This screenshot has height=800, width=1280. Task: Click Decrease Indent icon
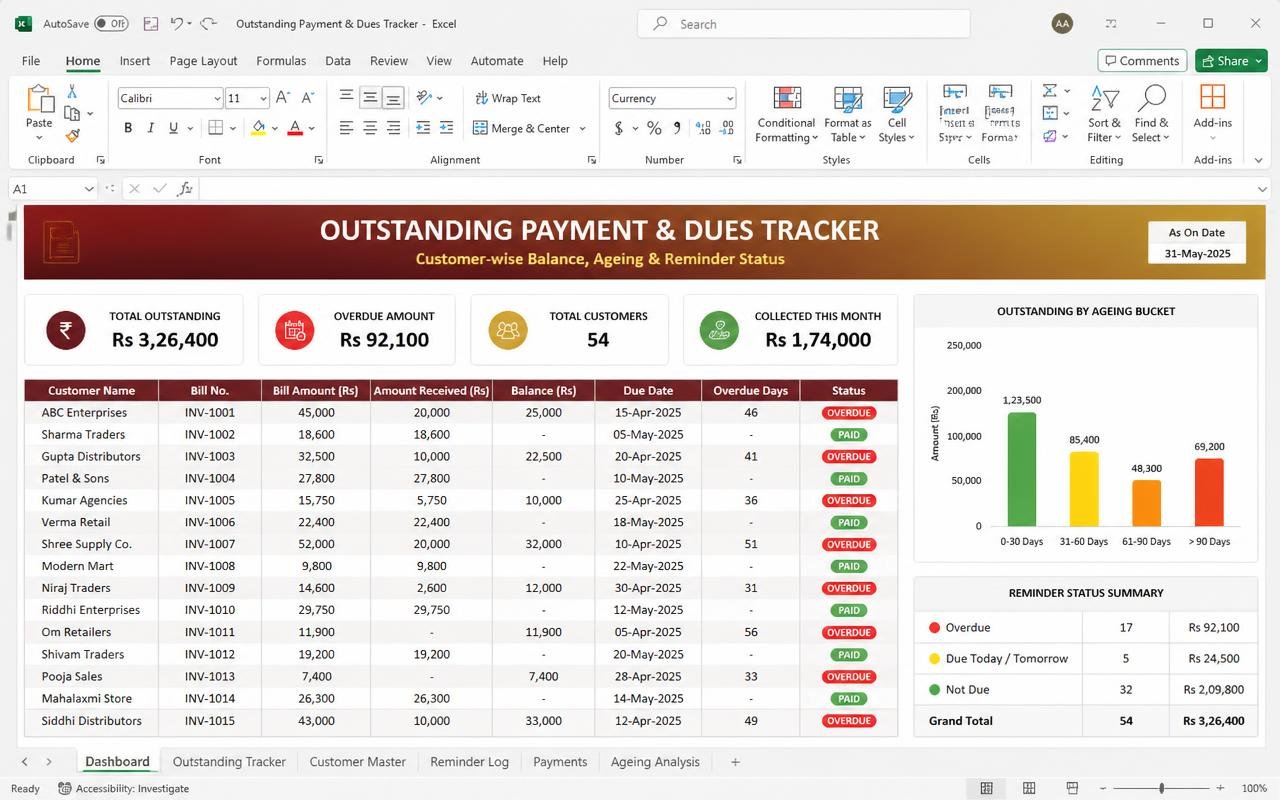click(423, 128)
